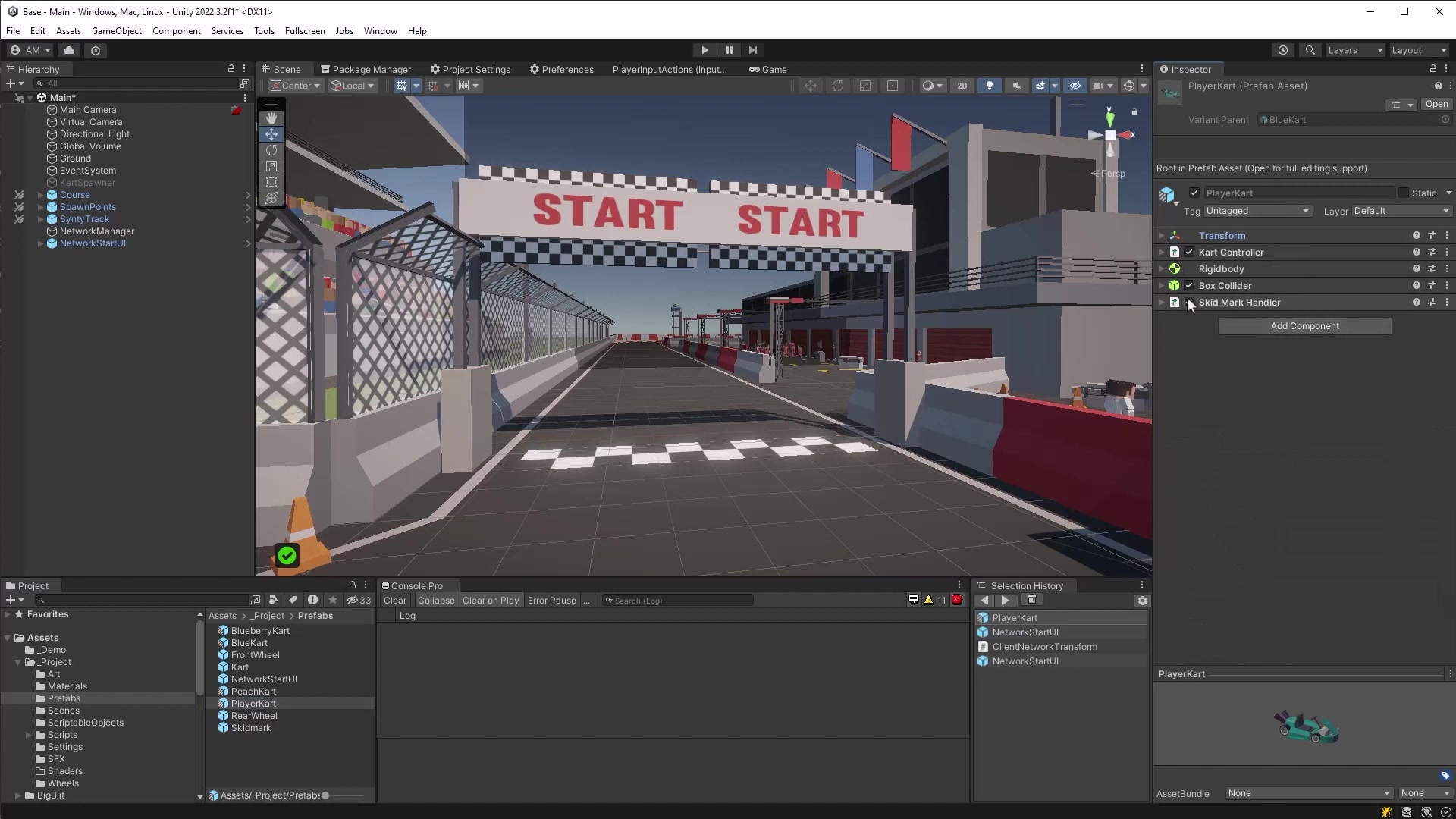Click the Clear button in Console Pro
This screenshot has height=819, width=1456.
(x=395, y=600)
